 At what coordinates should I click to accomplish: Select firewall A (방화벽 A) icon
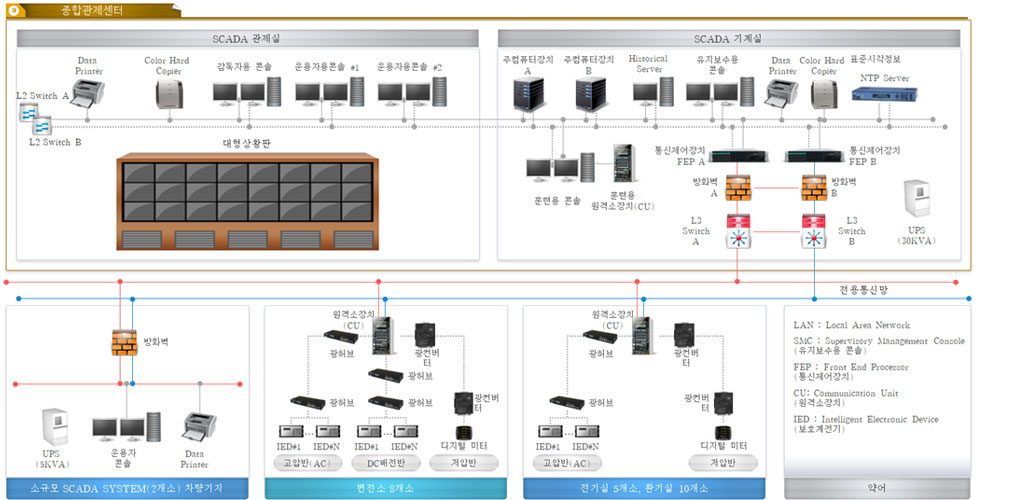point(739,187)
